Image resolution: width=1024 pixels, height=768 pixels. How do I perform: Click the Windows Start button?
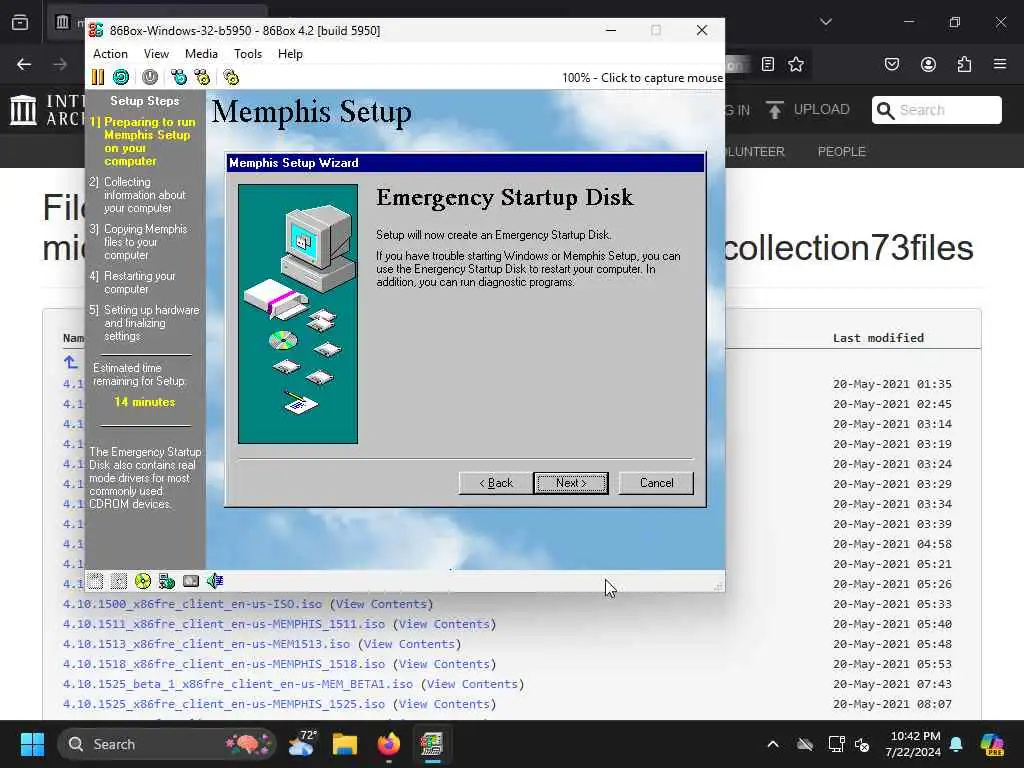(32, 744)
